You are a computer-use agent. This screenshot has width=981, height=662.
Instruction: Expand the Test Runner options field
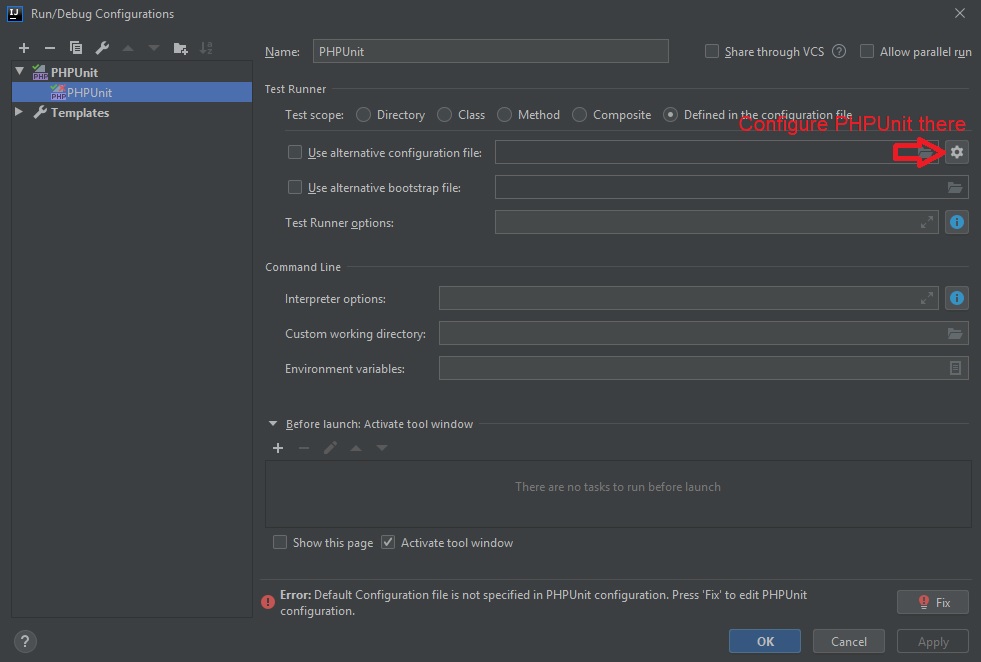click(927, 222)
